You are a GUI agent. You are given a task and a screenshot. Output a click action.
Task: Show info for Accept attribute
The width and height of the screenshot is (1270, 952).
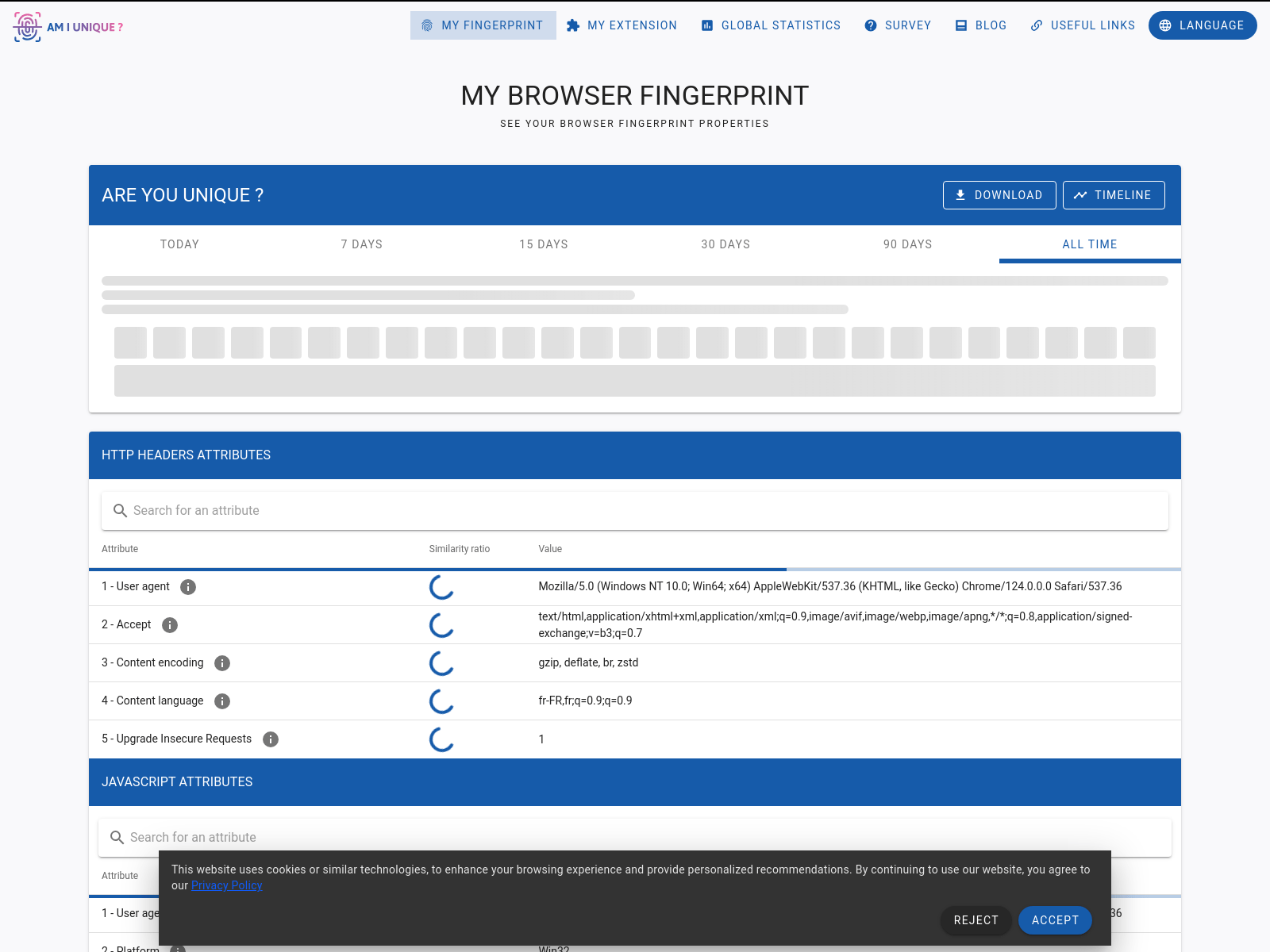170,625
